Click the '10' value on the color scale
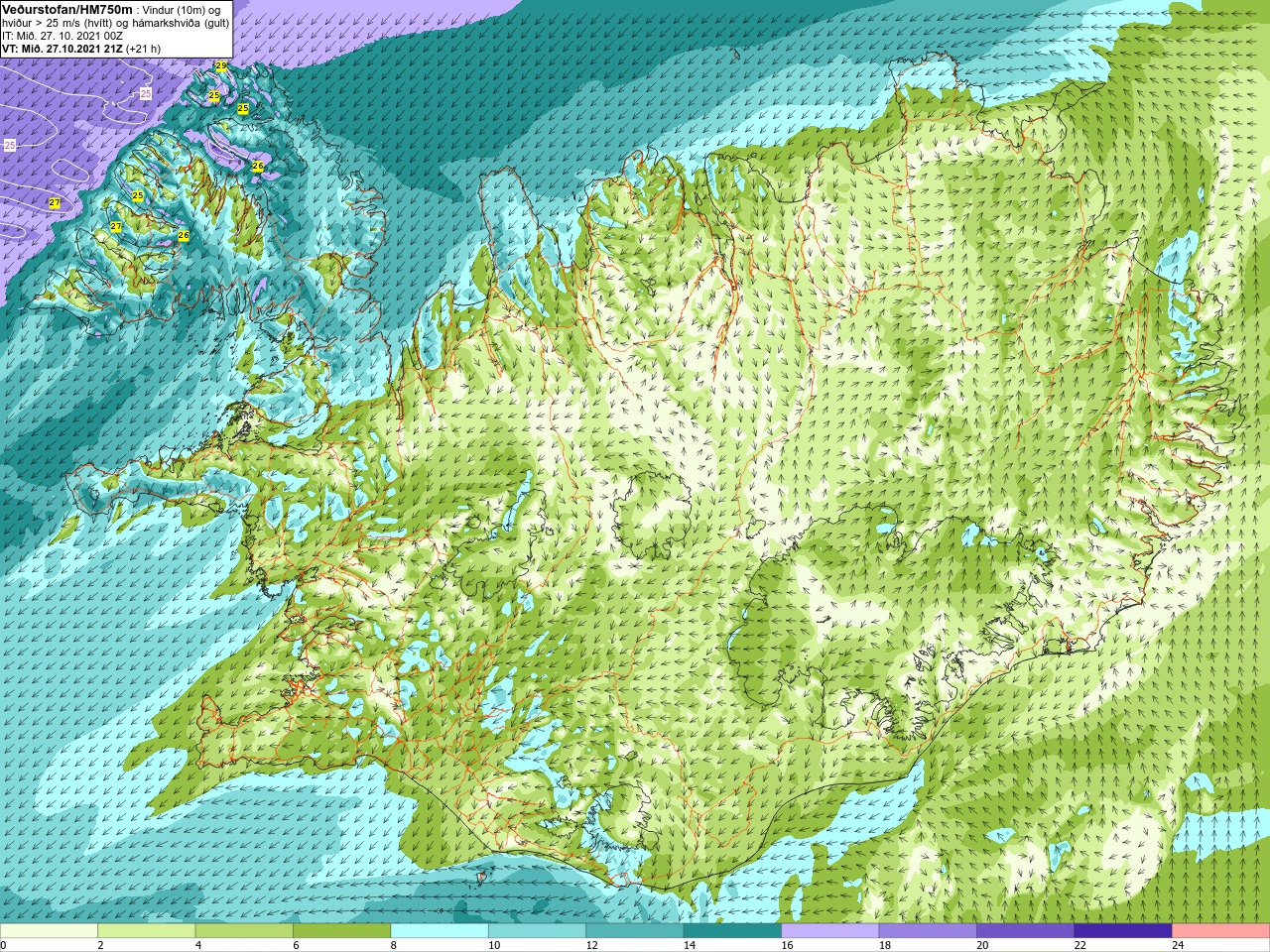This screenshot has height=952, width=1270. 494,945
